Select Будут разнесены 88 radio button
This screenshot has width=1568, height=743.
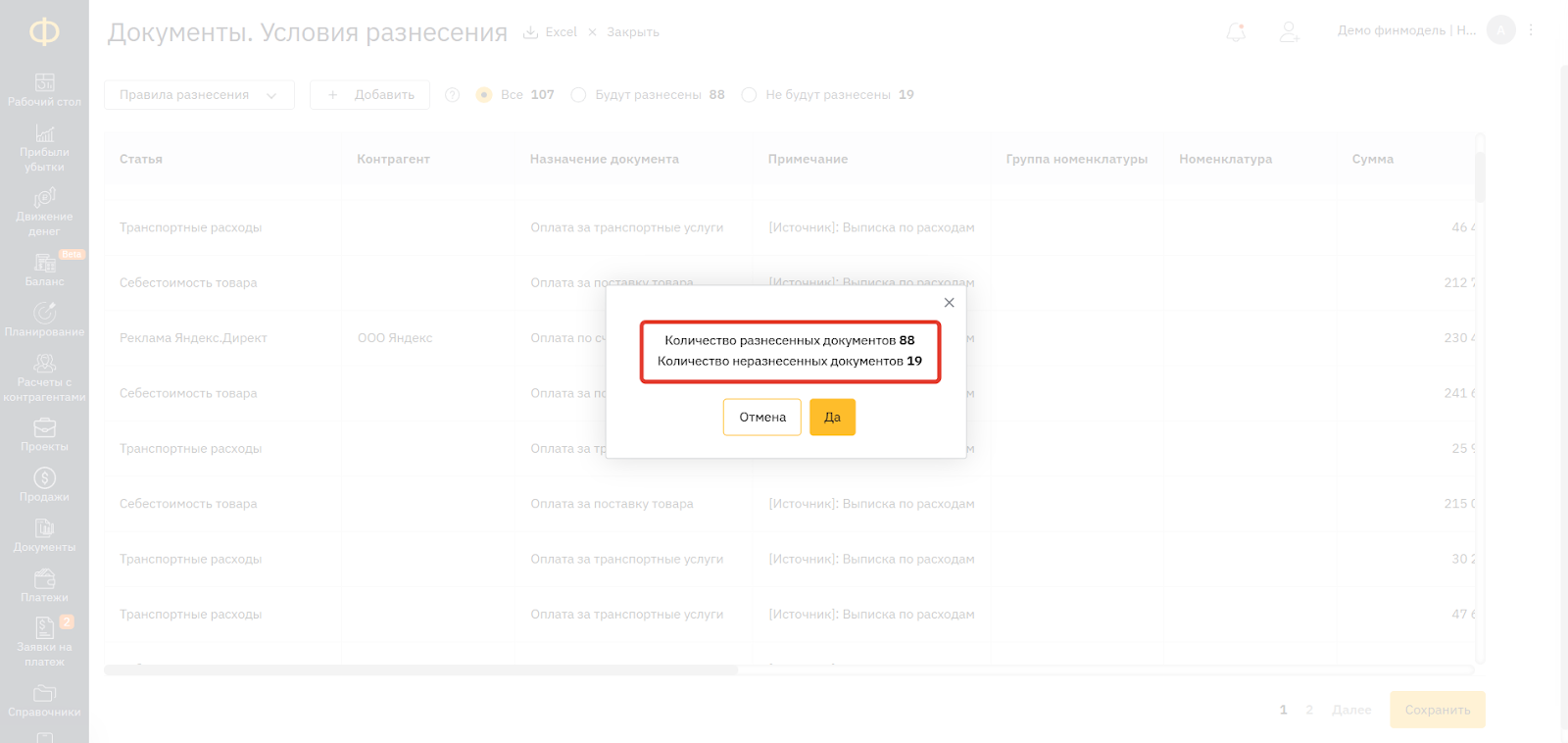click(x=578, y=95)
